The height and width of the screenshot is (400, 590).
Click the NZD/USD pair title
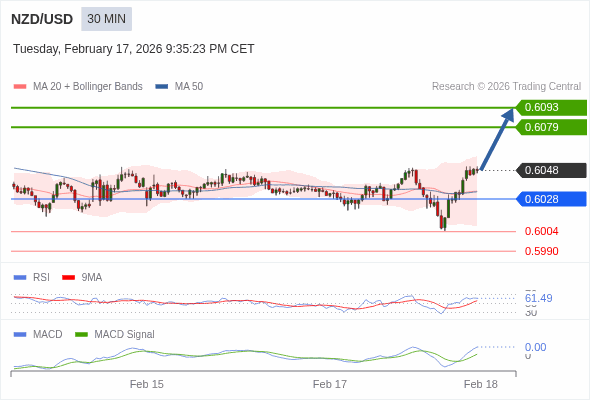tap(42, 19)
